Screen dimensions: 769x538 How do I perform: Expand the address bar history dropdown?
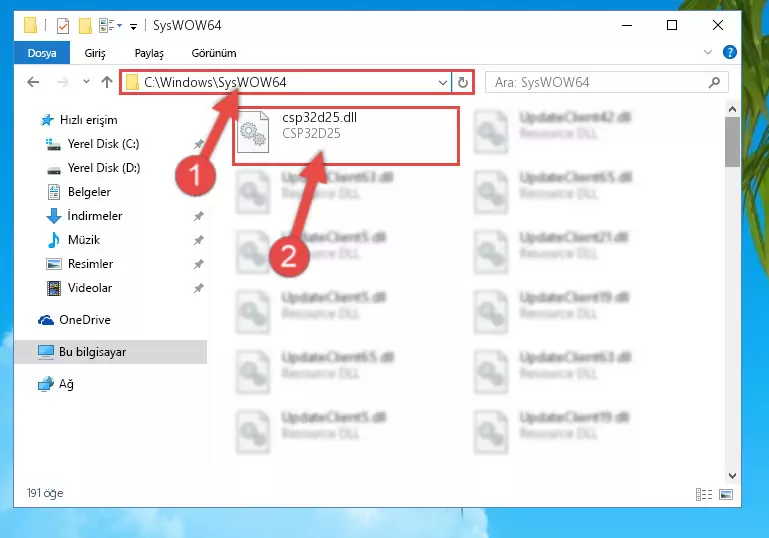tap(442, 82)
